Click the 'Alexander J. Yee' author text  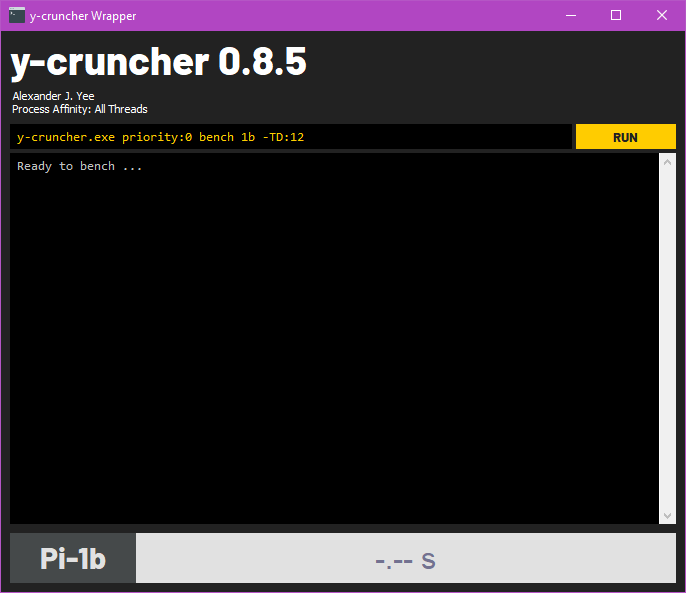[53, 96]
